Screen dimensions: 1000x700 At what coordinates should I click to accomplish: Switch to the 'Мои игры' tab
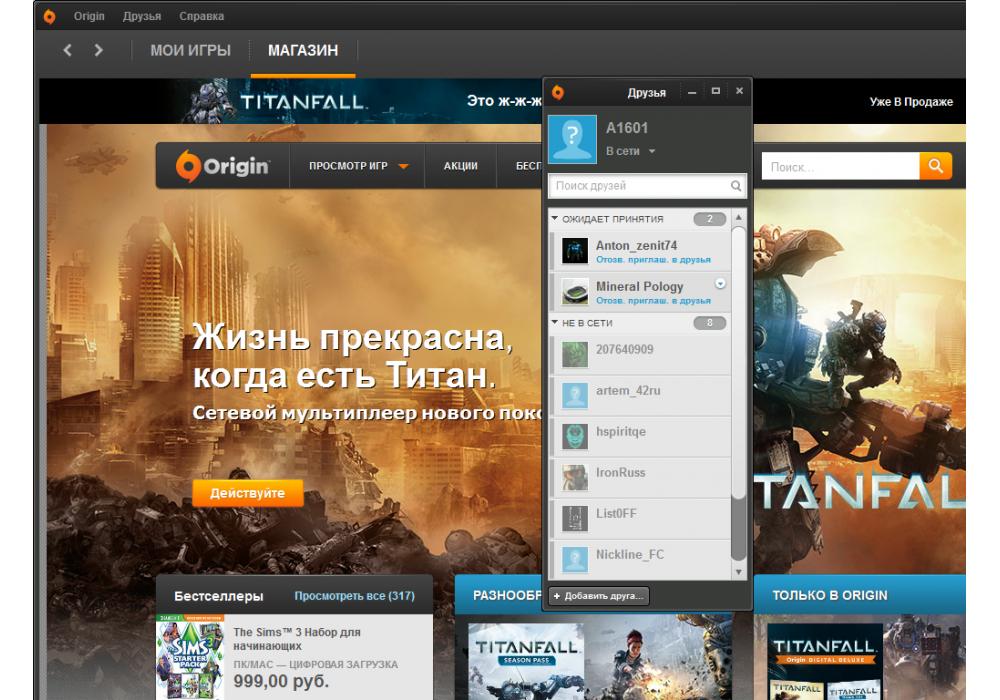(190, 50)
